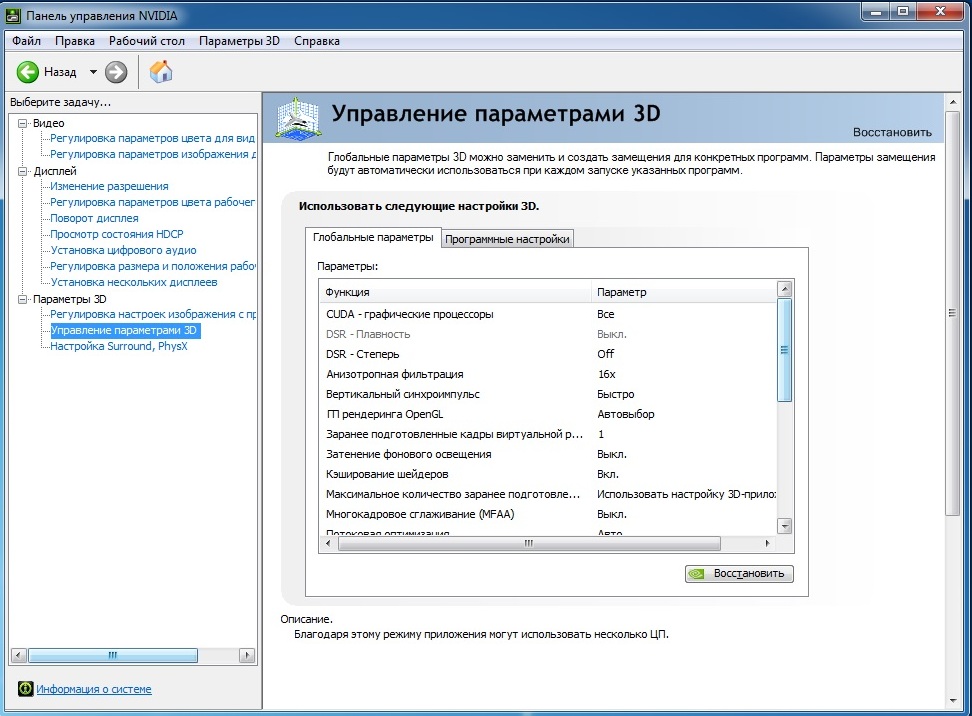Select the Вертикальный синхроимпульс row
The image size is (972, 716).
[x=548, y=394]
